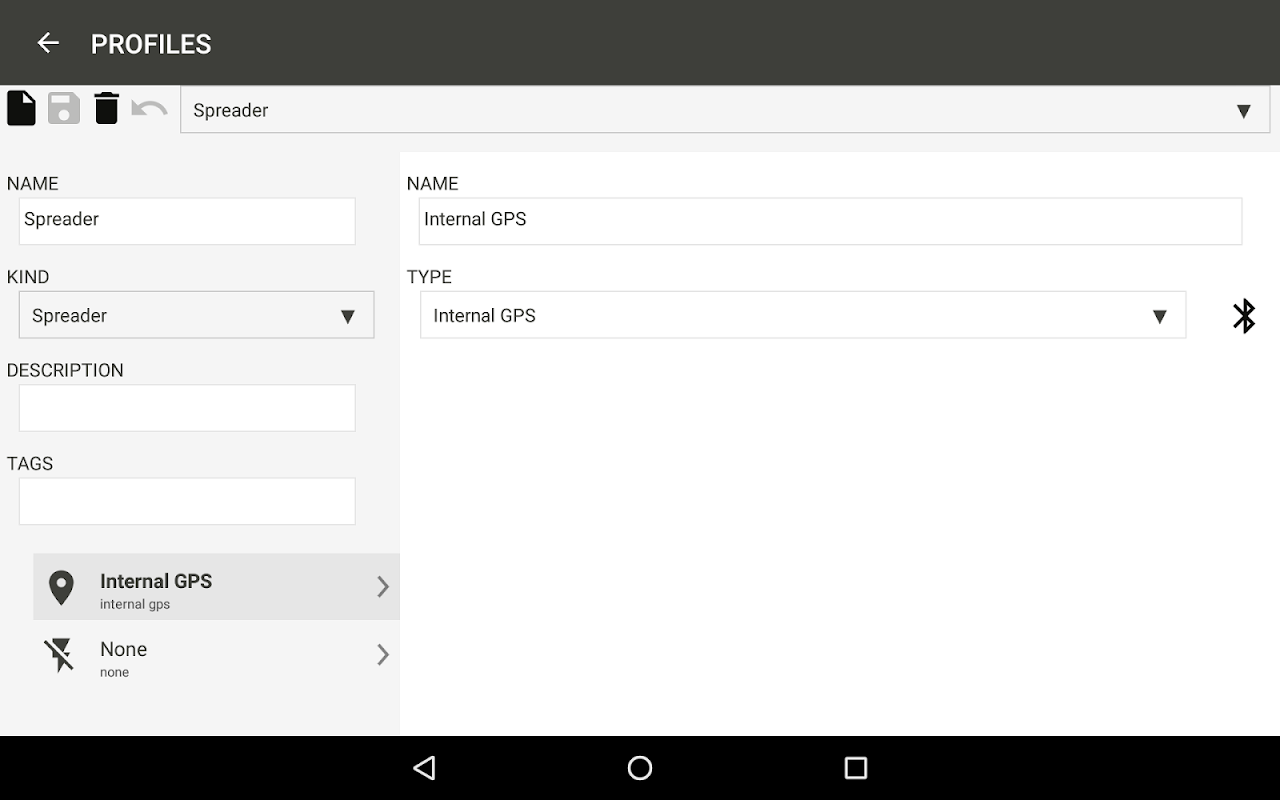Select the Internal GPS list item
The height and width of the screenshot is (800, 1280).
click(x=216, y=587)
